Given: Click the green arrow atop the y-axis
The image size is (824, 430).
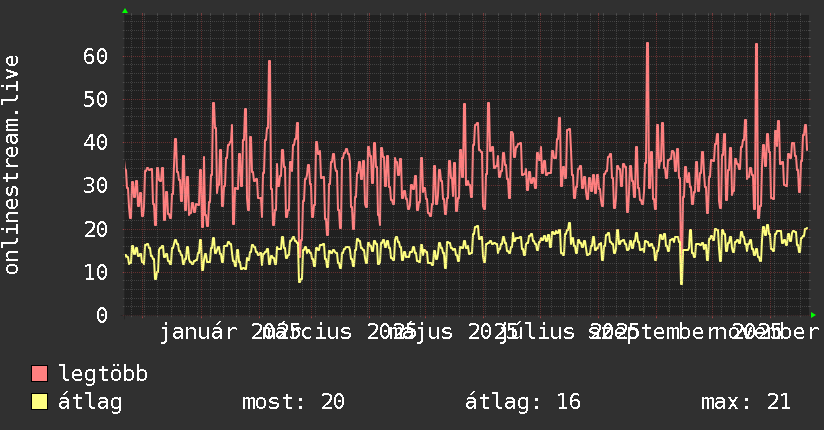Looking at the screenshot, I should [125, 11].
